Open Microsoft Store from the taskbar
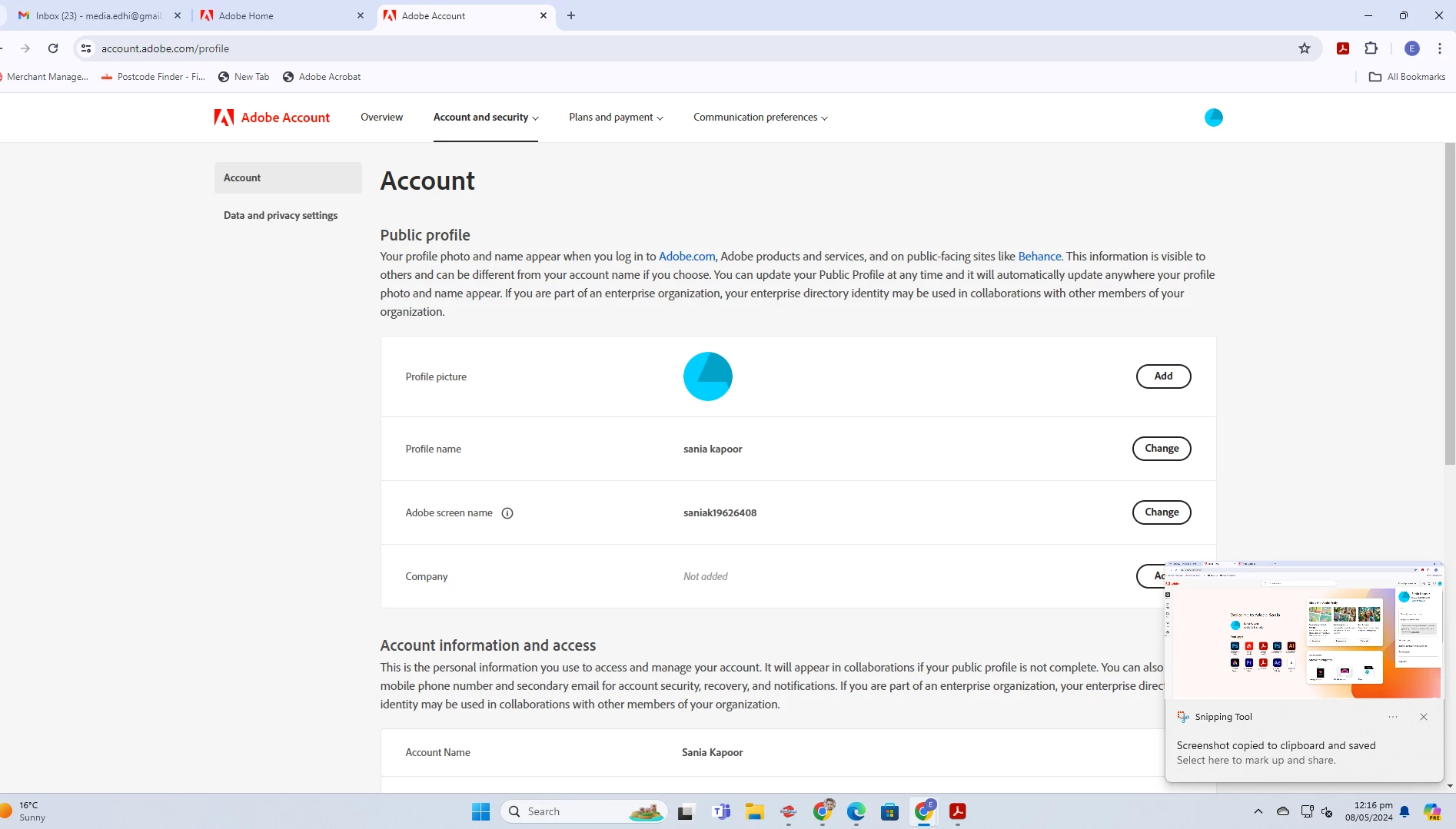This screenshot has height=829, width=1456. pyautogui.click(x=890, y=811)
